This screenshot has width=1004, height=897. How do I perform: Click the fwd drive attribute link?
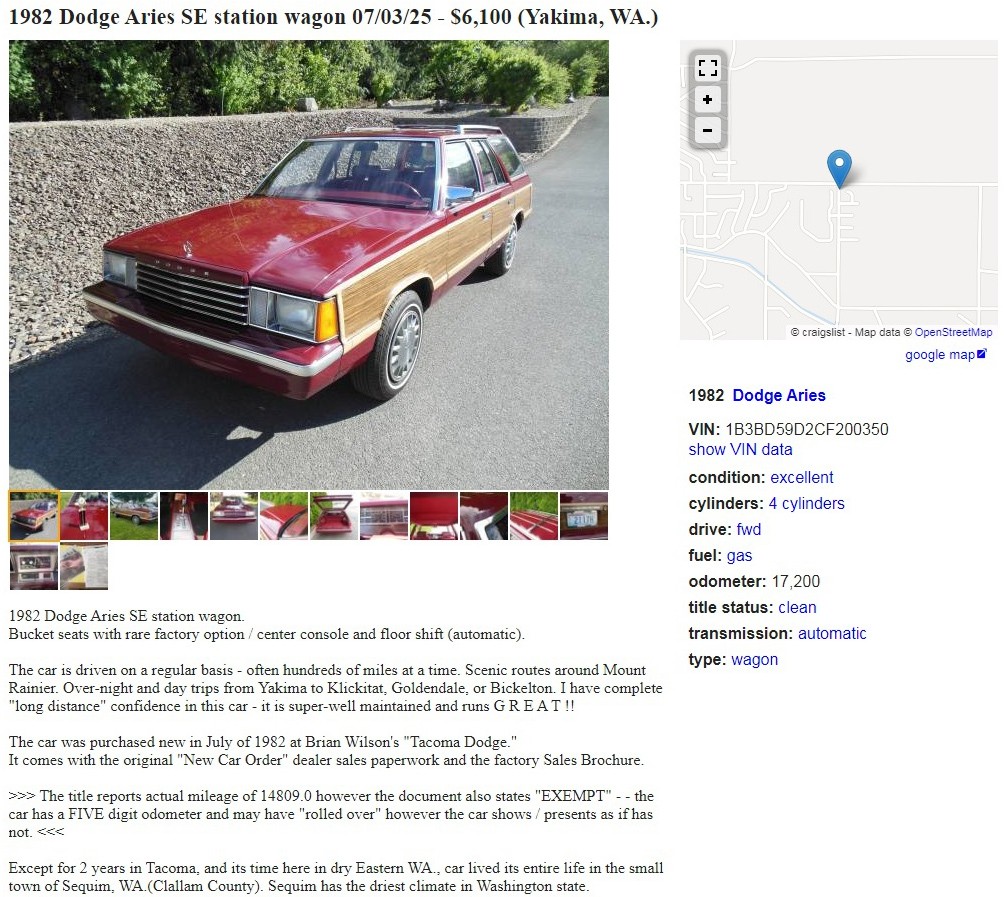[749, 529]
